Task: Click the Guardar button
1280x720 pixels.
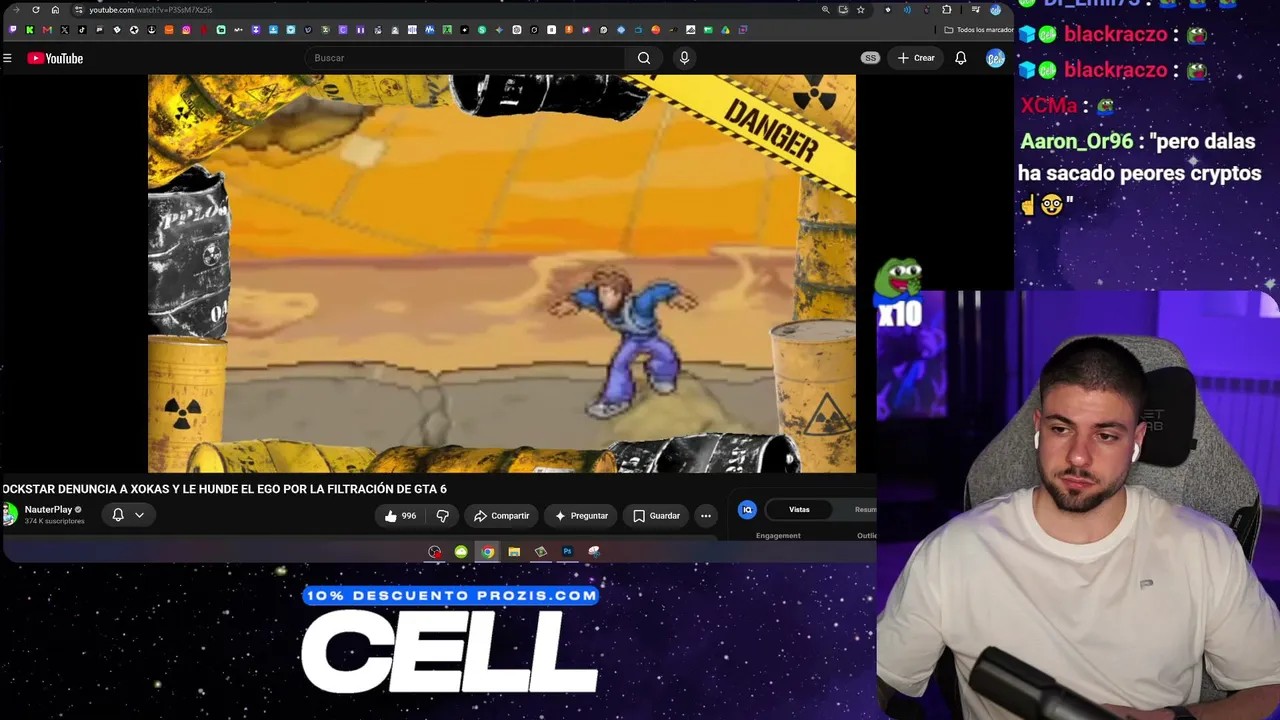Action: pos(656,516)
